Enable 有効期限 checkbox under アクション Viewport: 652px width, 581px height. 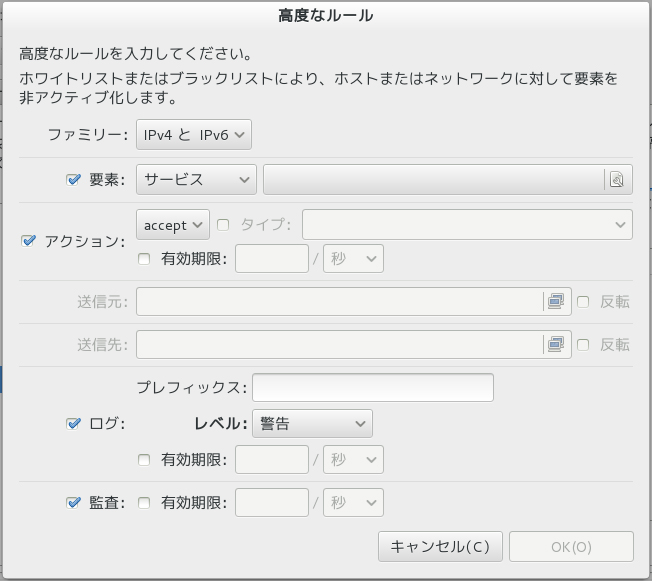coord(144,259)
